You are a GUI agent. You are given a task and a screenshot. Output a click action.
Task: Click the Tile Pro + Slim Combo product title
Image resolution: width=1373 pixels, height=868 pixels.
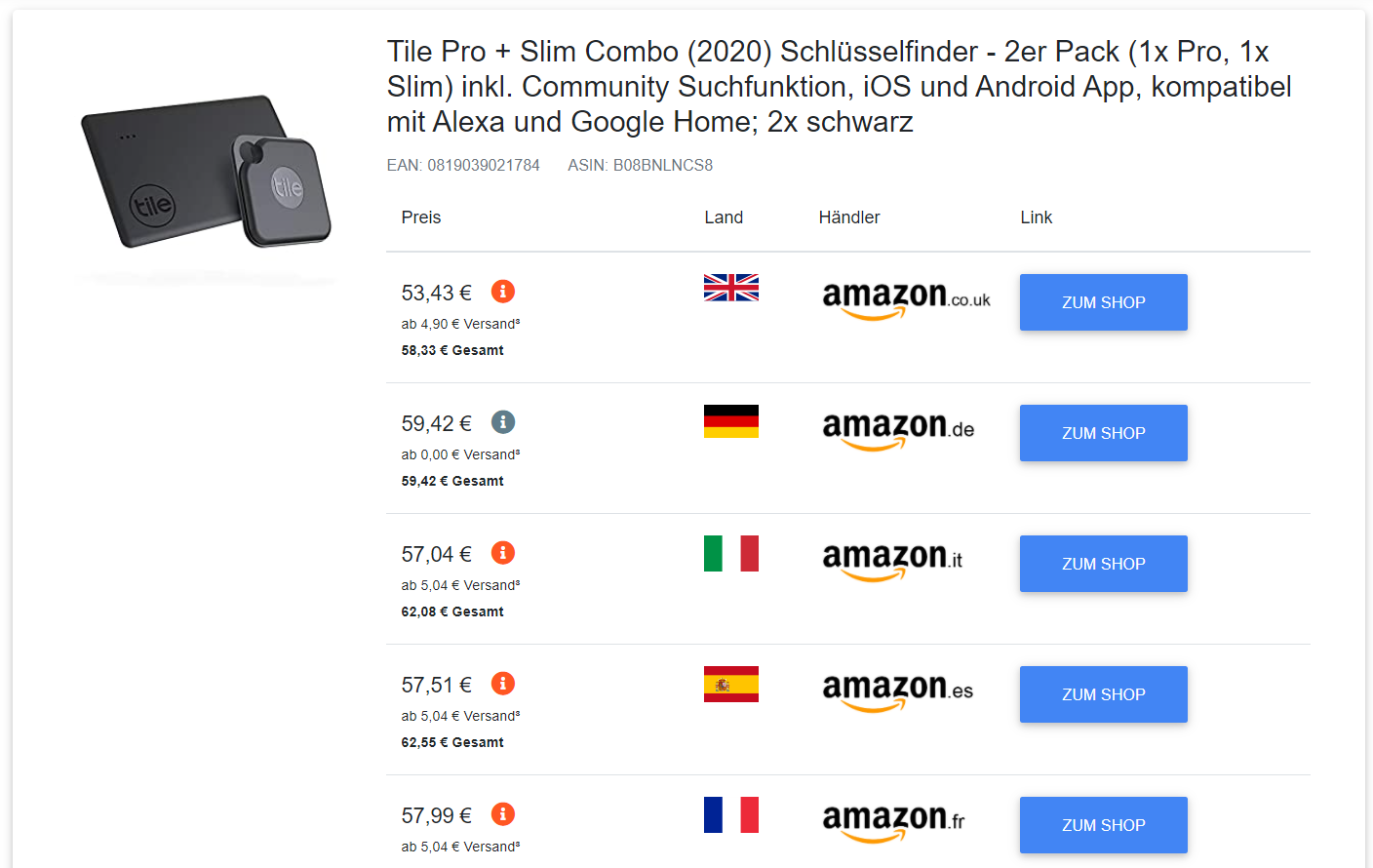click(839, 87)
